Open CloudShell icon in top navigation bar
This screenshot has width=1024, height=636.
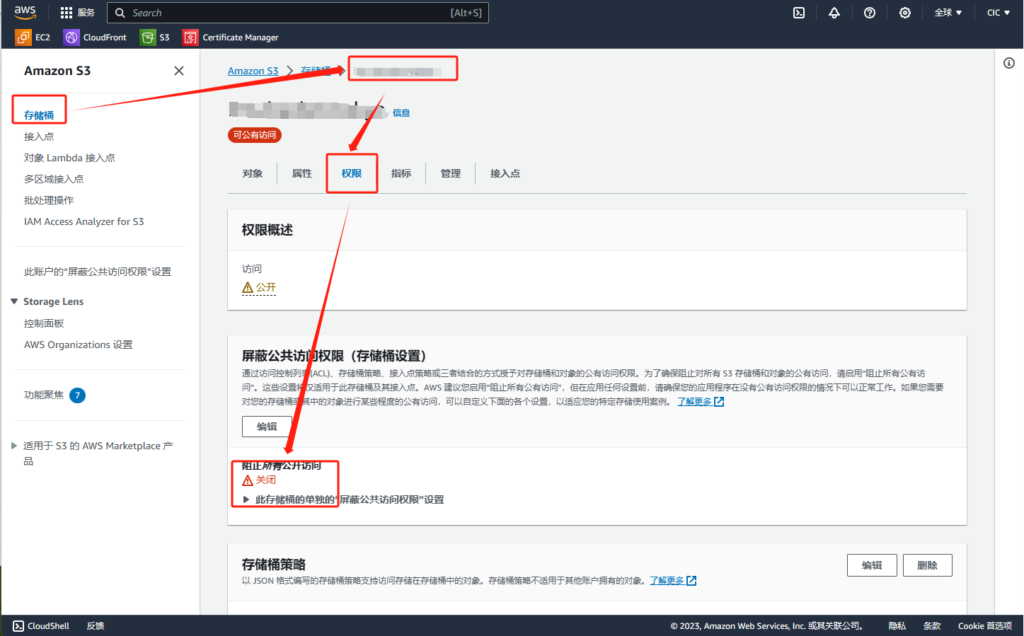799,13
